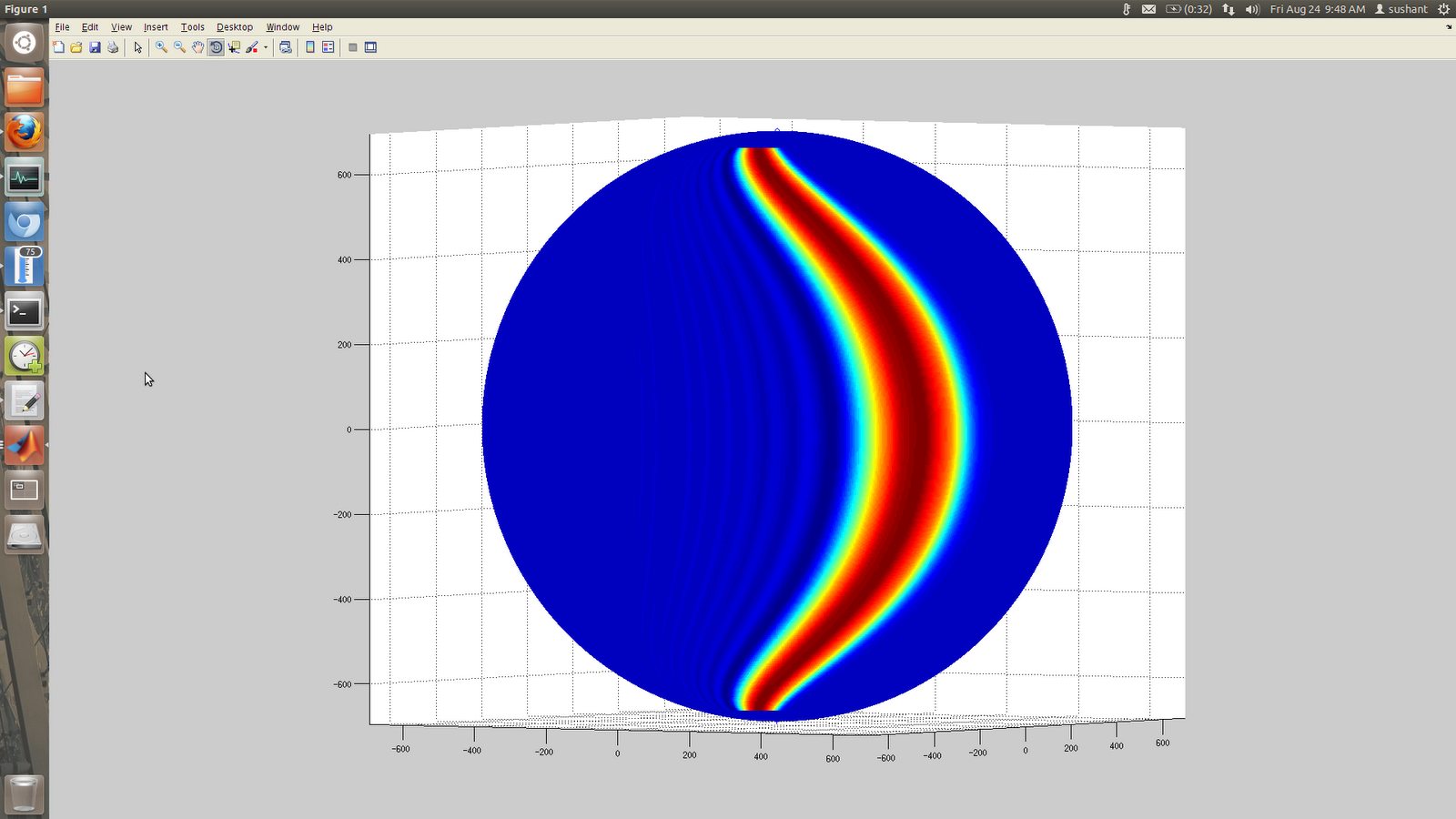Viewport: 1456px width, 819px height.
Task: Toggle the Brush/Select Data tool
Action: click(252, 47)
